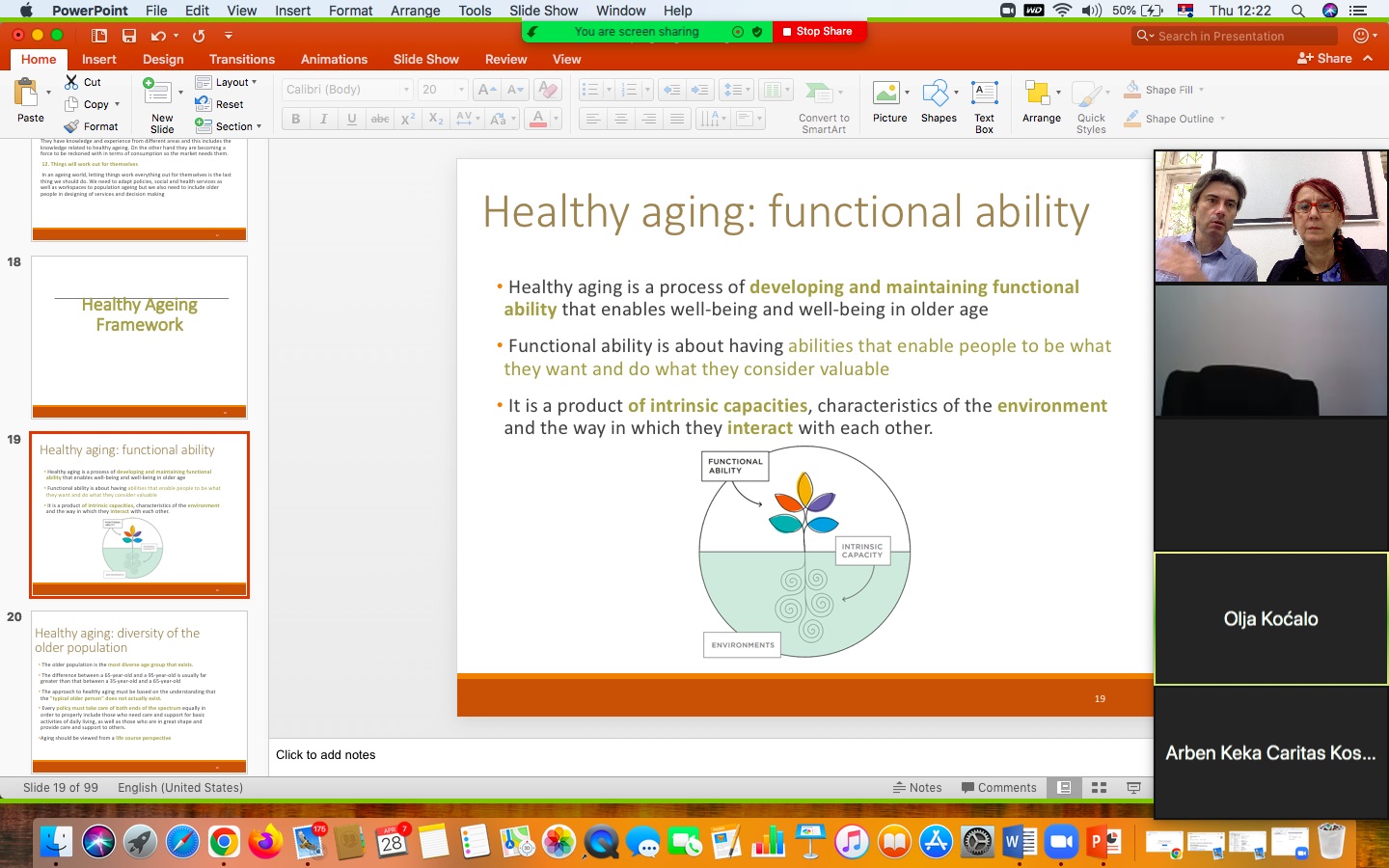
Task: Toggle Bold formatting
Action: (x=295, y=119)
